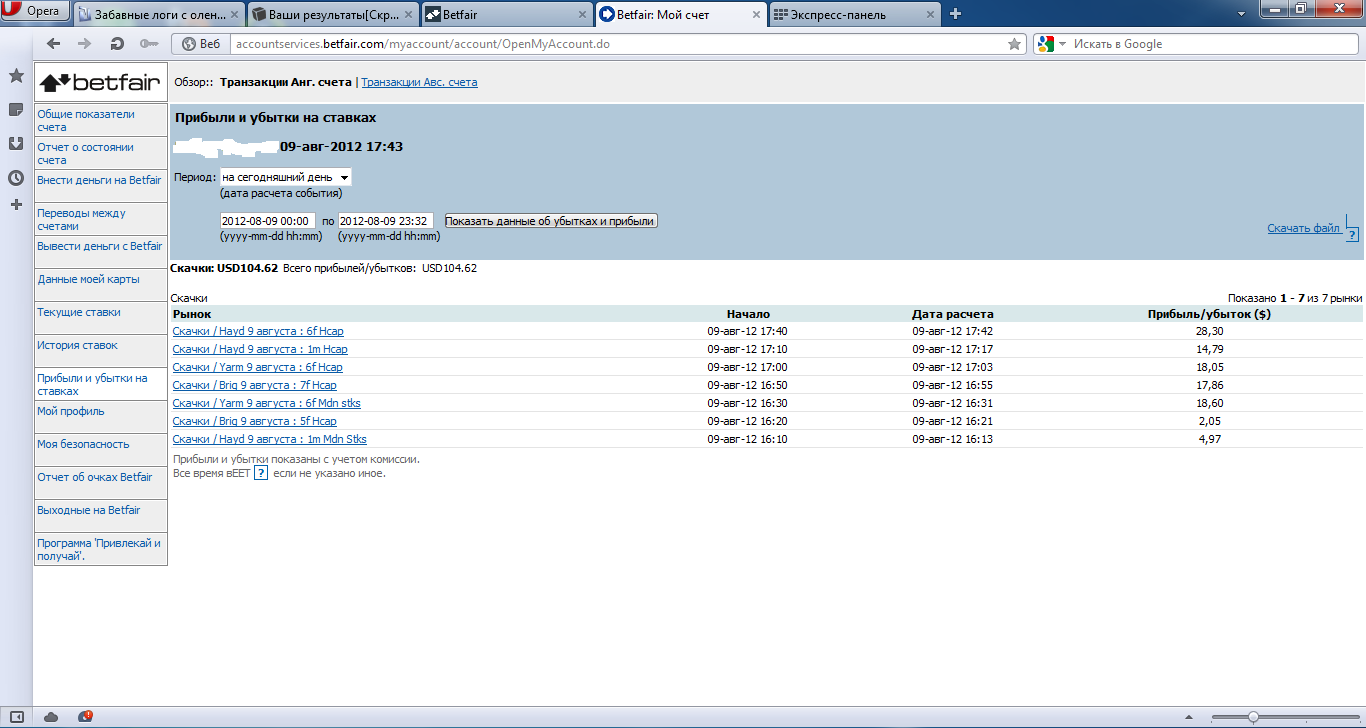Click settlement date '09-авг-12 17:42'
This screenshot has height=728, width=1366.
[952, 331]
